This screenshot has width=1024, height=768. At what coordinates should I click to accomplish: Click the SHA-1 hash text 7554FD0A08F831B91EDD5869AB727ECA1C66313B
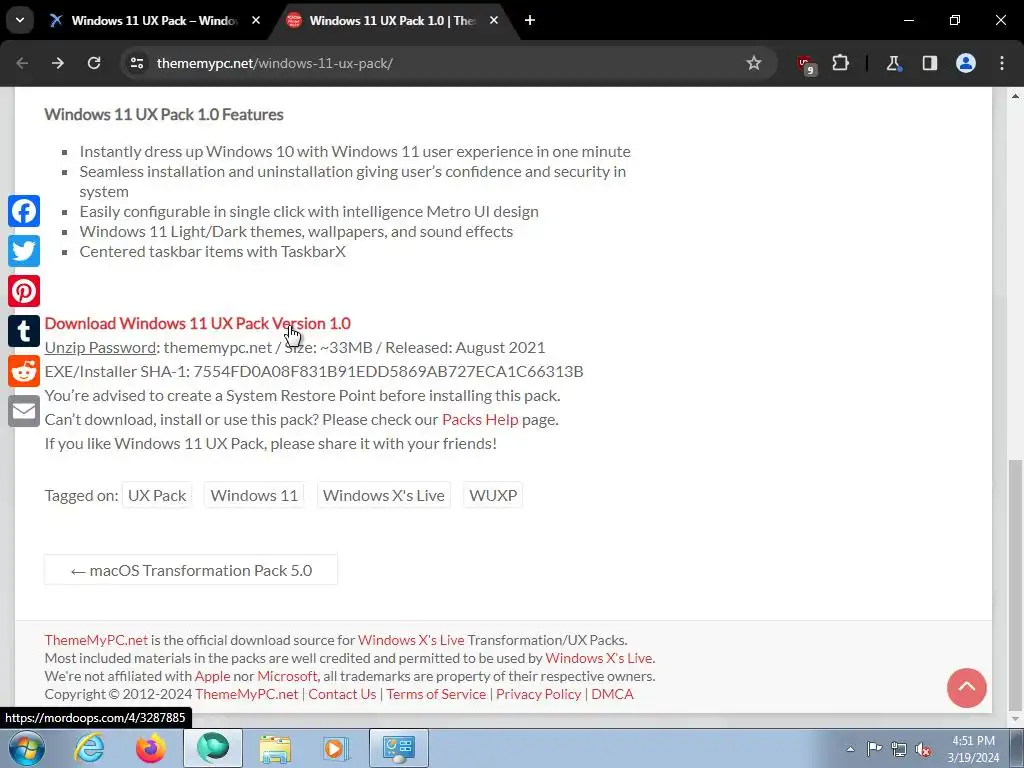point(388,372)
